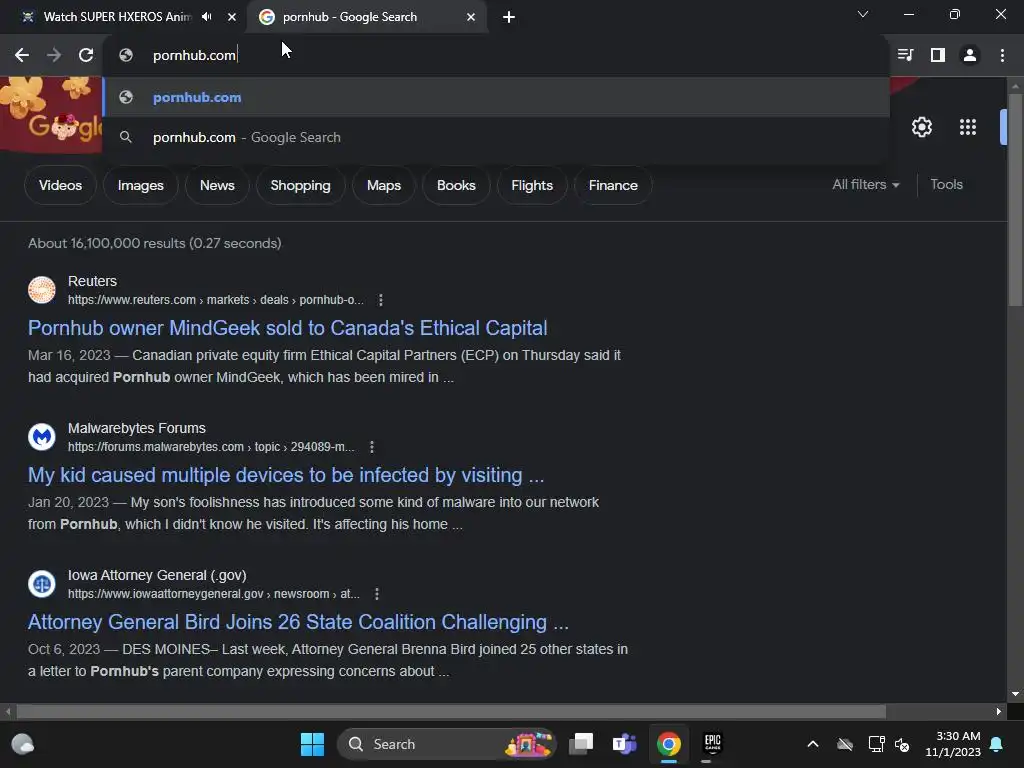Reload the current page
Image resolution: width=1024 pixels, height=768 pixels.
pyautogui.click(x=86, y=56)
